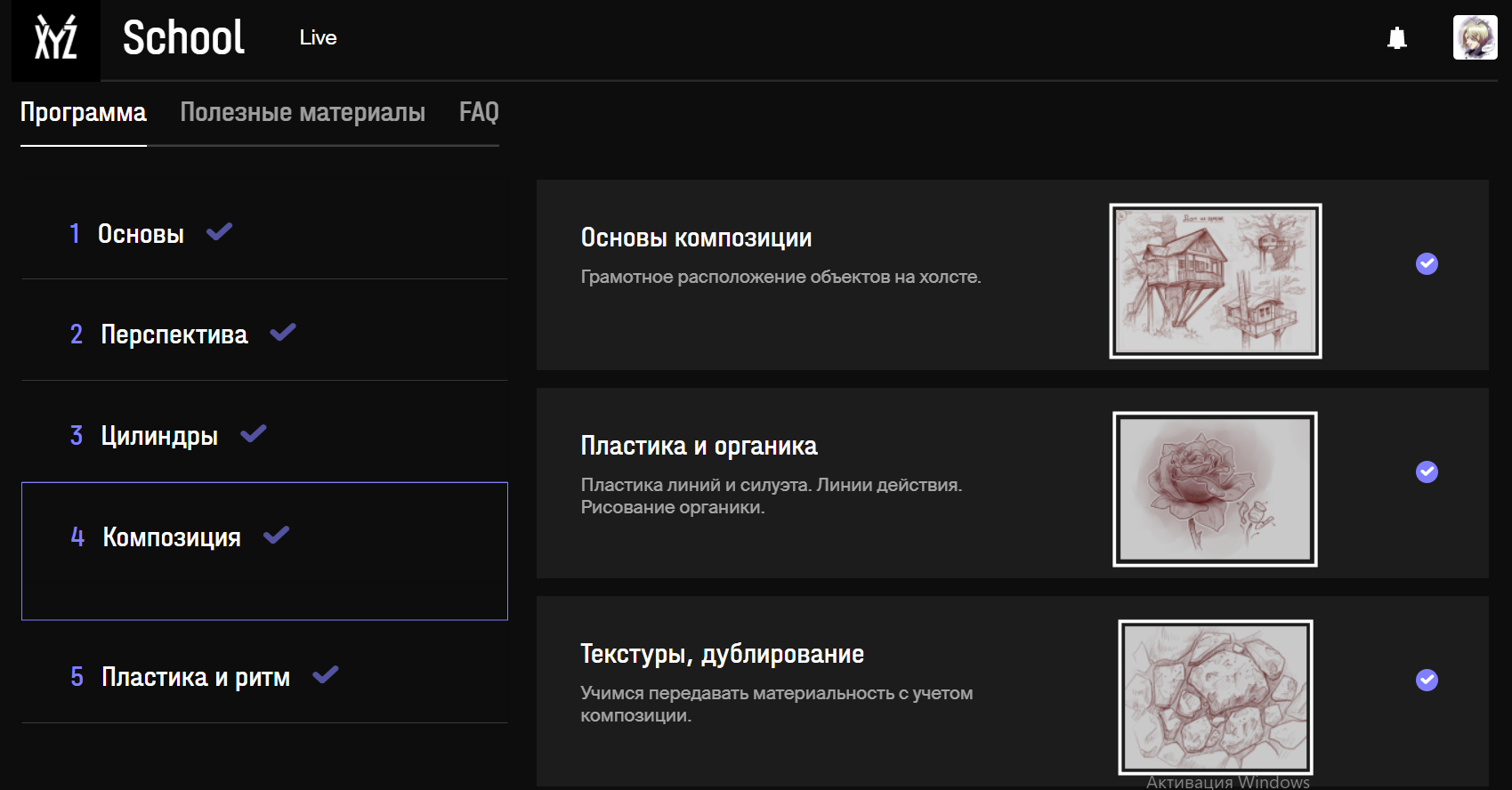The image size is (1512, 790).
Task: Open the treehouse sketch thumbnail
Action: click(x=1215, y=281)
